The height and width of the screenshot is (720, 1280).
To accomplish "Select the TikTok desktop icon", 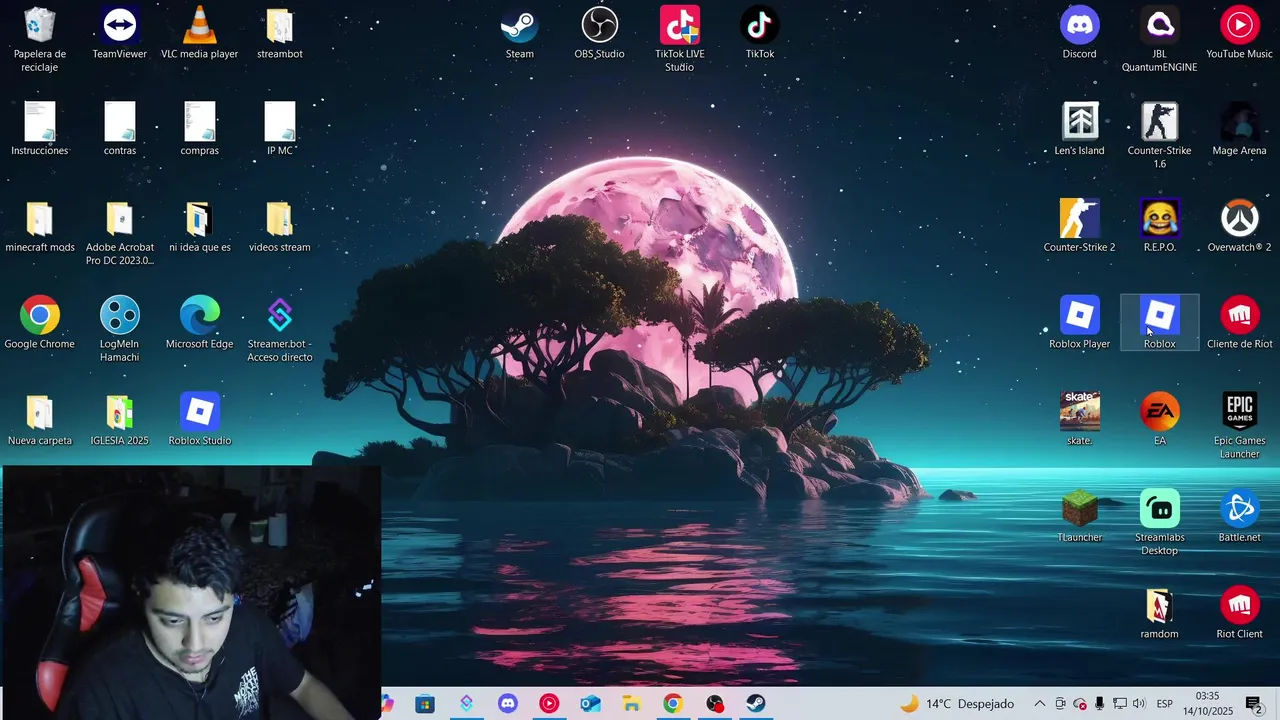I will 760,34.
